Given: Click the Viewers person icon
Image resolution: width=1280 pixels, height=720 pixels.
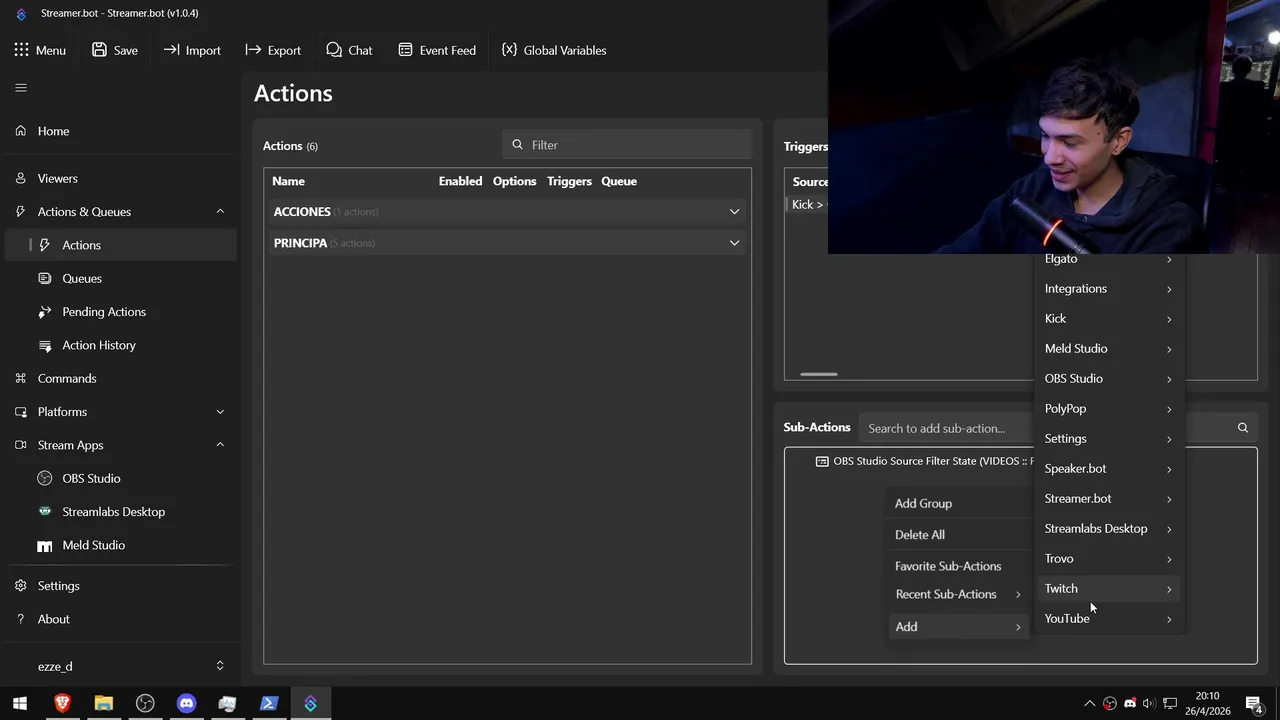Looking at the screenshot, I should (x=21, y=178).
